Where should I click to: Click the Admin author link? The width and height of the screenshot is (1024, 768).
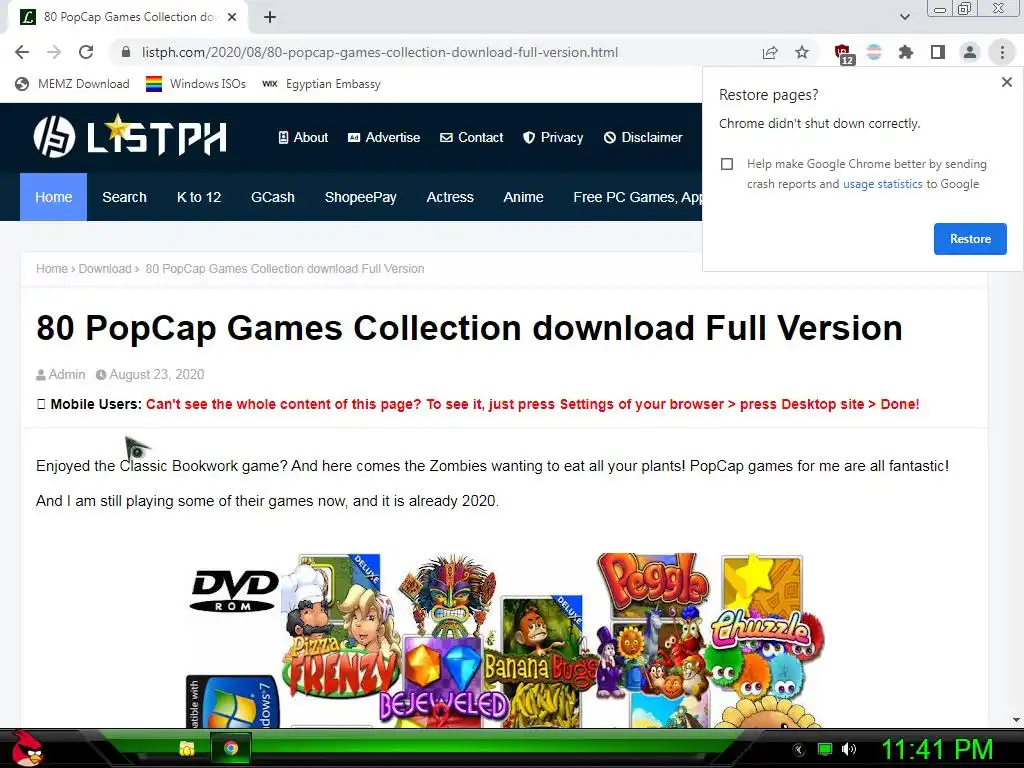[67, 374]
